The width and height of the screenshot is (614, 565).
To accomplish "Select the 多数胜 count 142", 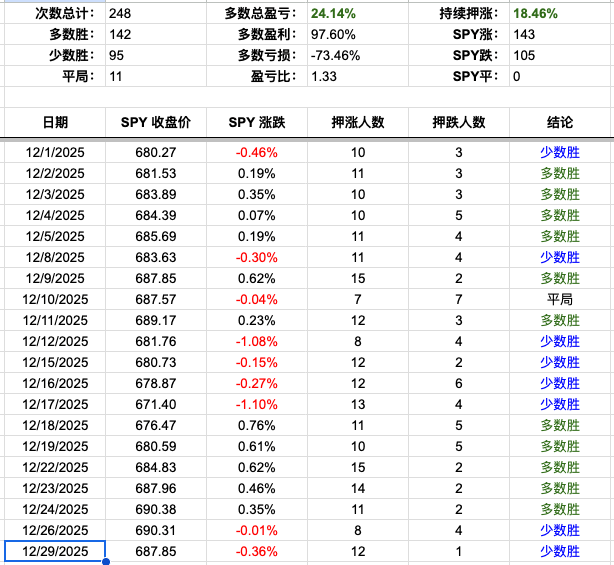I will point(156,34).
